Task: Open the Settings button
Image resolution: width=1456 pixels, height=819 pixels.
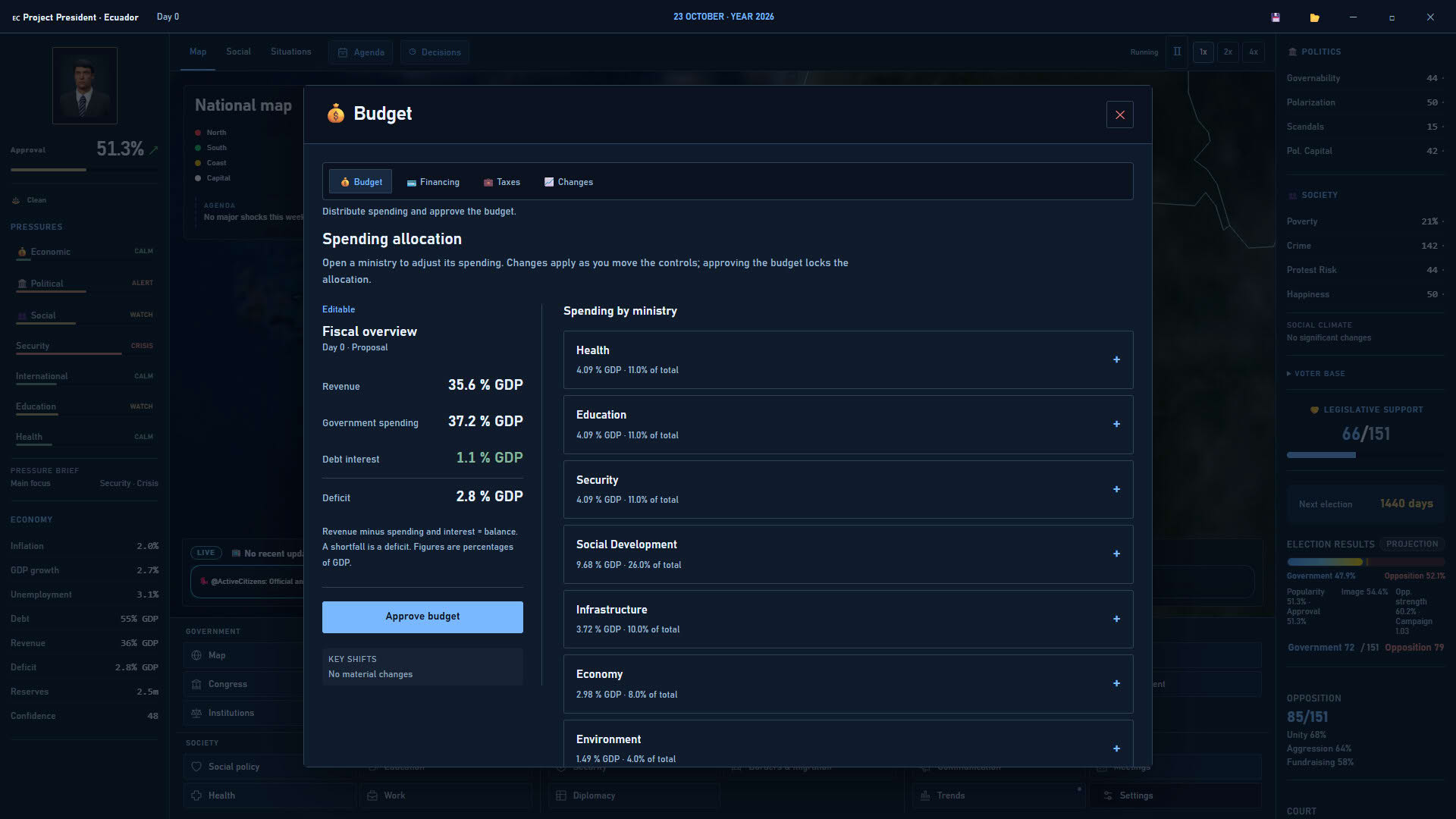Action: click(1175, 795)
